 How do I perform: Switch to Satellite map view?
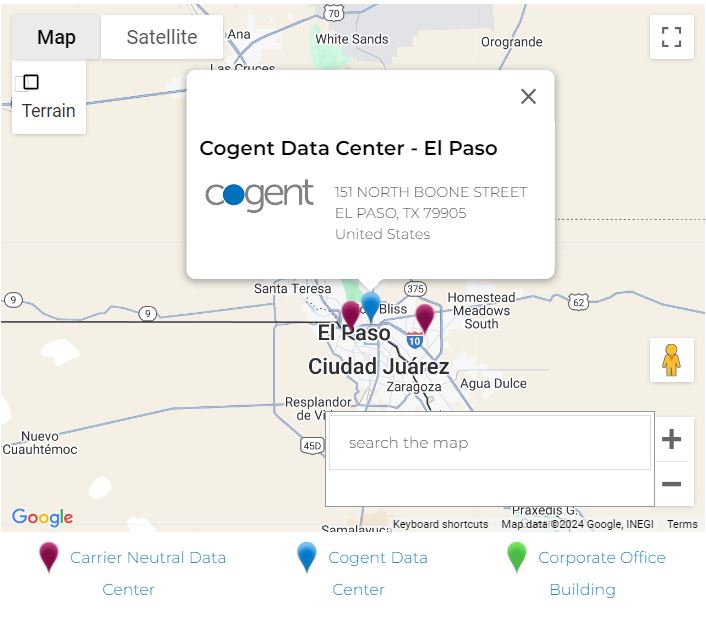(162, 37)
